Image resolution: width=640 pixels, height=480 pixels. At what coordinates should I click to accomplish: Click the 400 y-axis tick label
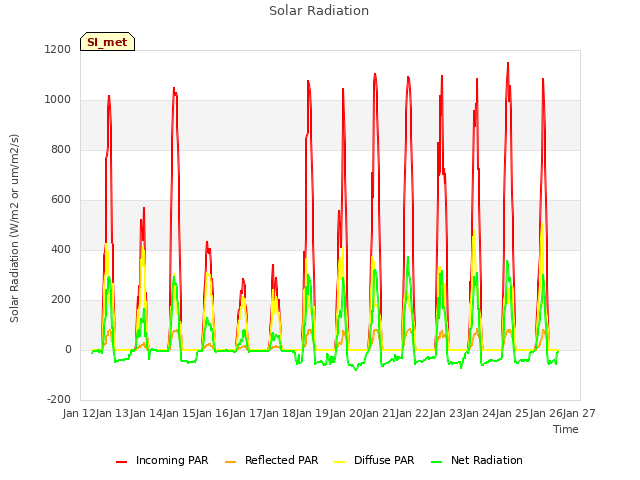coord(61,249)
